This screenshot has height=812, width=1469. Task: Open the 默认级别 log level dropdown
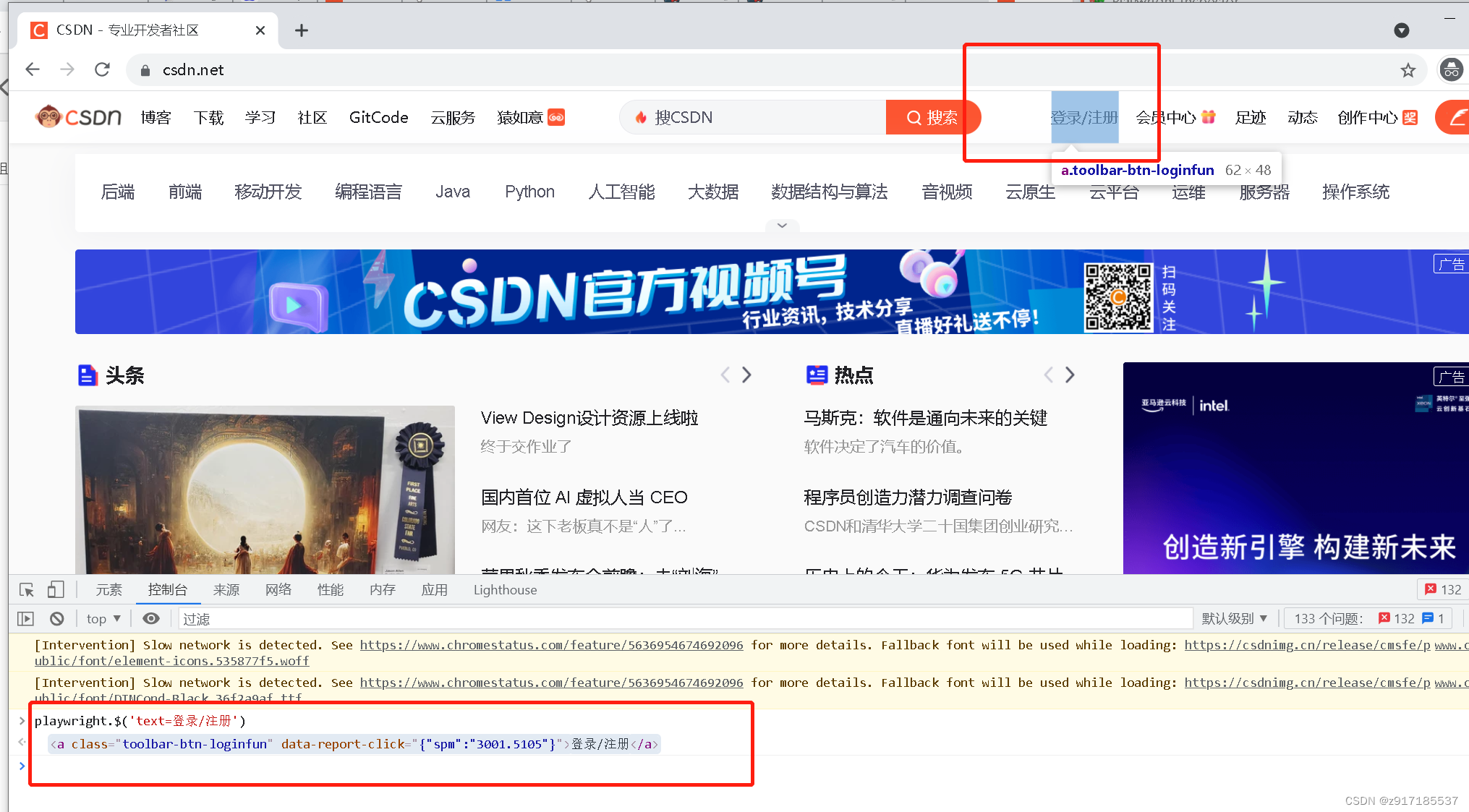pyautogui.click(x=1234, y=619)
